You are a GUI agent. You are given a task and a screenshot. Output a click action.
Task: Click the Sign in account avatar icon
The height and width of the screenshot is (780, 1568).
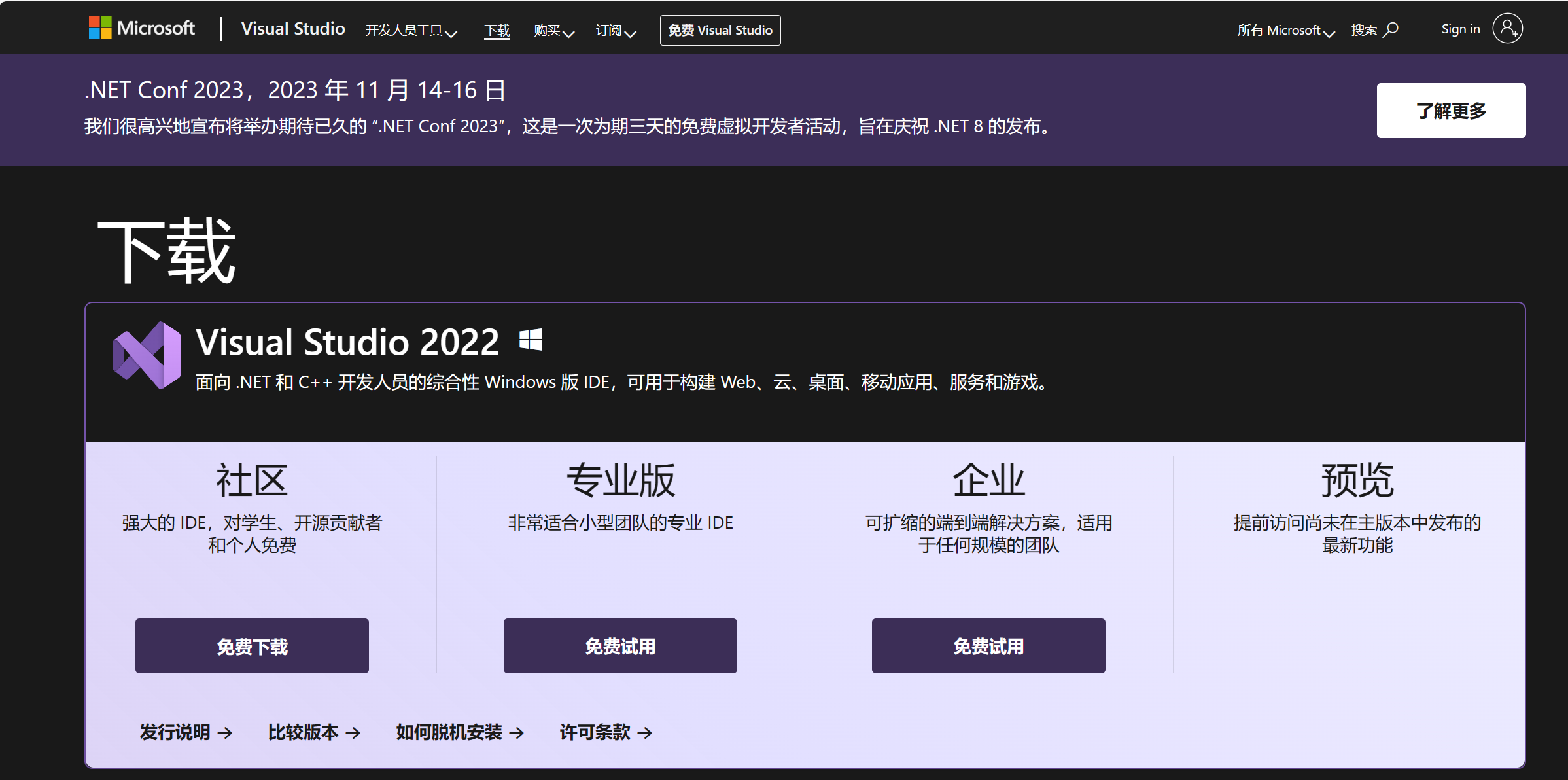coord(1507,27)
